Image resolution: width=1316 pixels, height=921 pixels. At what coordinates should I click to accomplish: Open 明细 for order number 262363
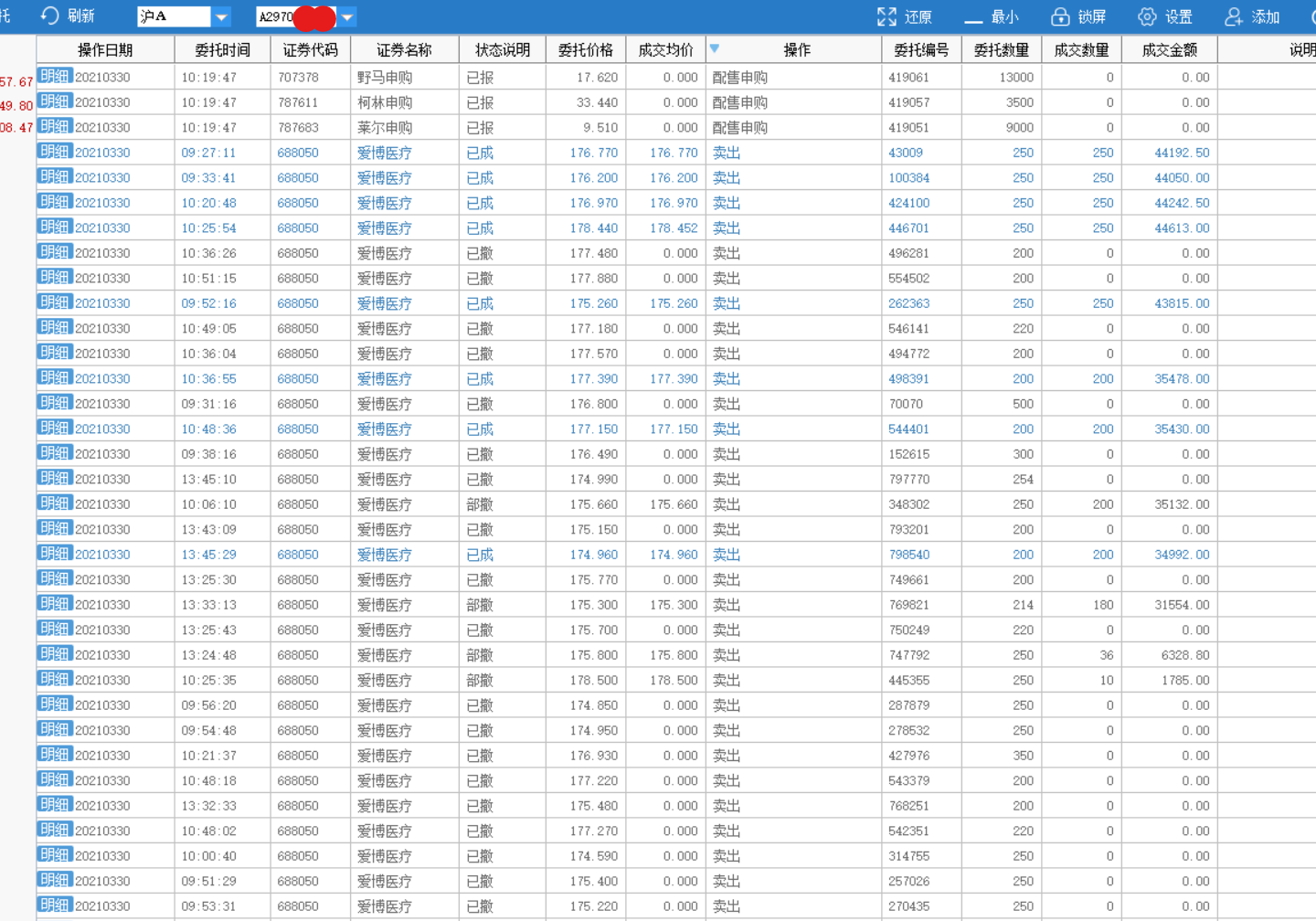pos(55,302)
